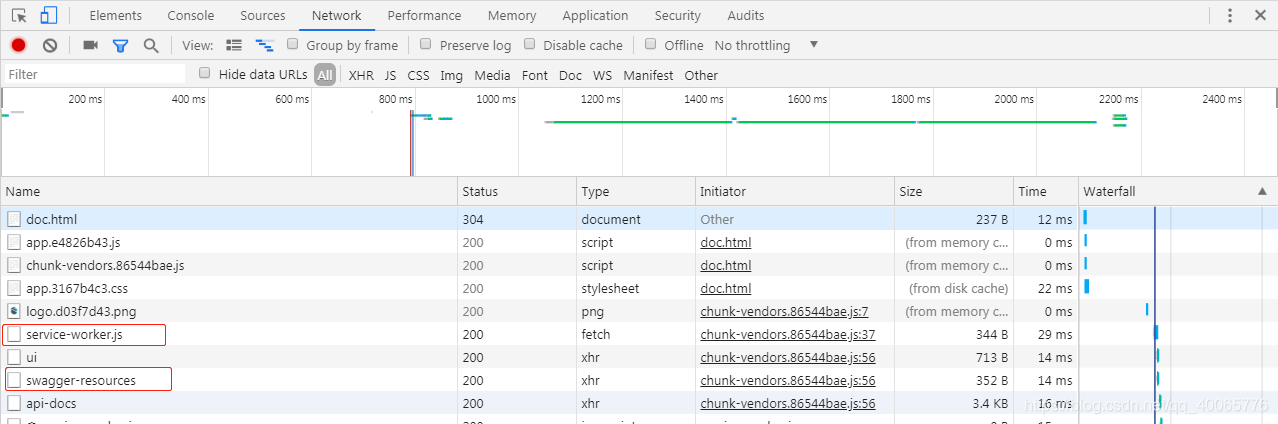Screen dimensions: 1278x424
Task: Click the Filter text input field
Action: 95,74
